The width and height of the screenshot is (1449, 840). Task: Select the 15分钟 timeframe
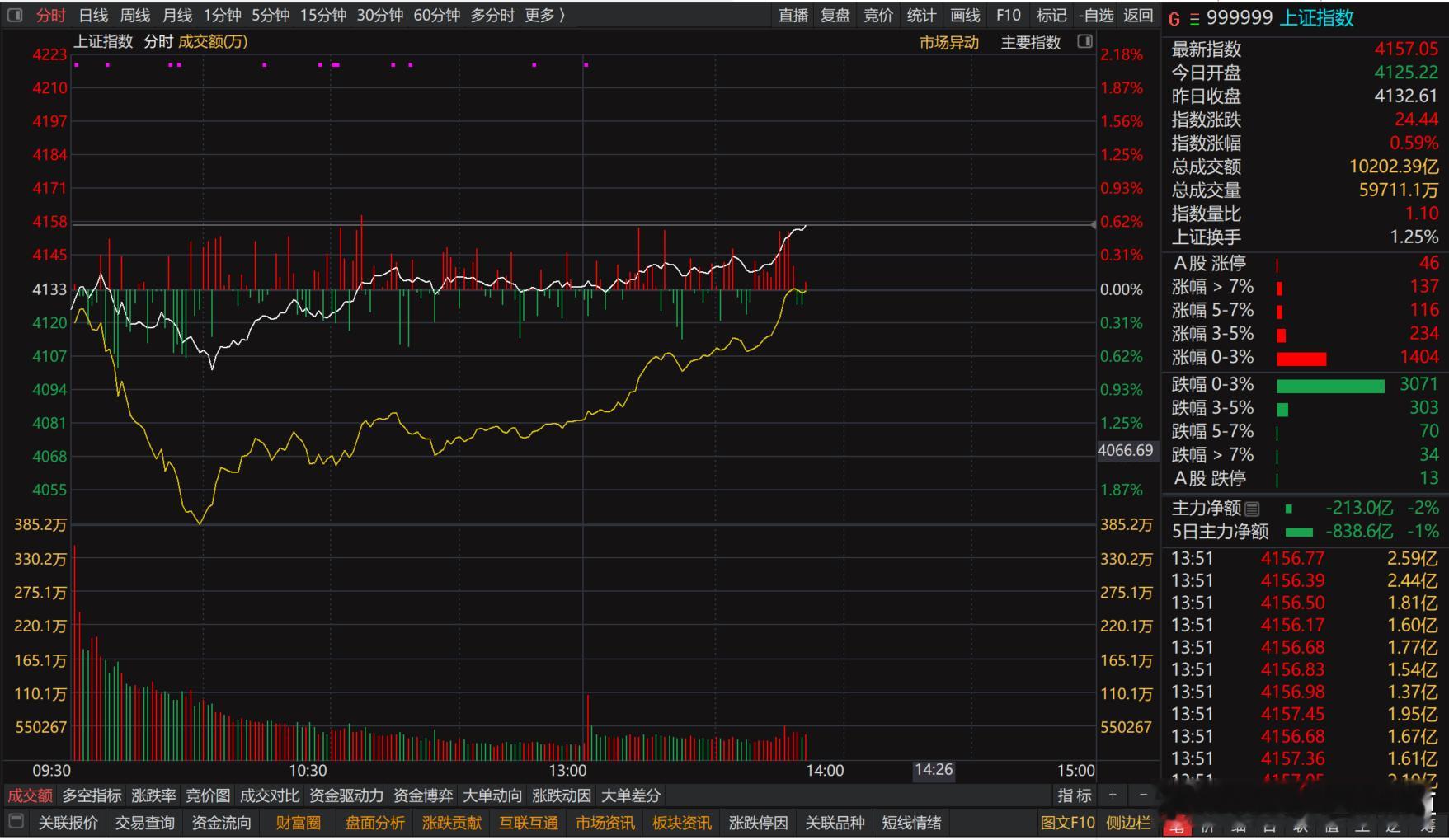tap(323, 16)
